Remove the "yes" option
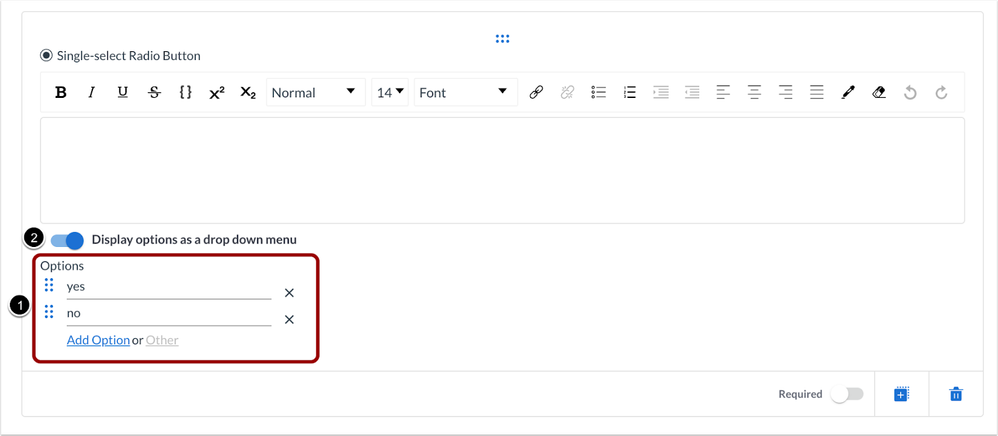The width and height of the screenshot is (998, 436). point(289,293)
